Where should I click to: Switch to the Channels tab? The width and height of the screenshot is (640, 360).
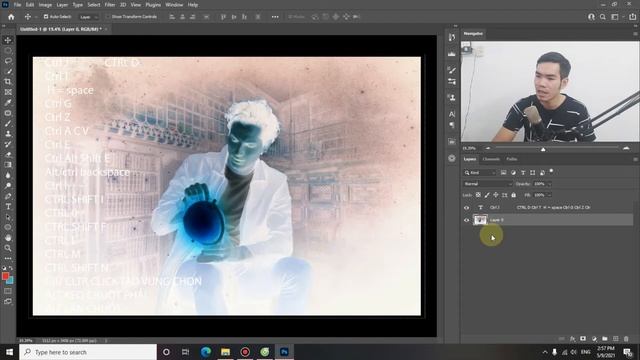pos(491,159)
